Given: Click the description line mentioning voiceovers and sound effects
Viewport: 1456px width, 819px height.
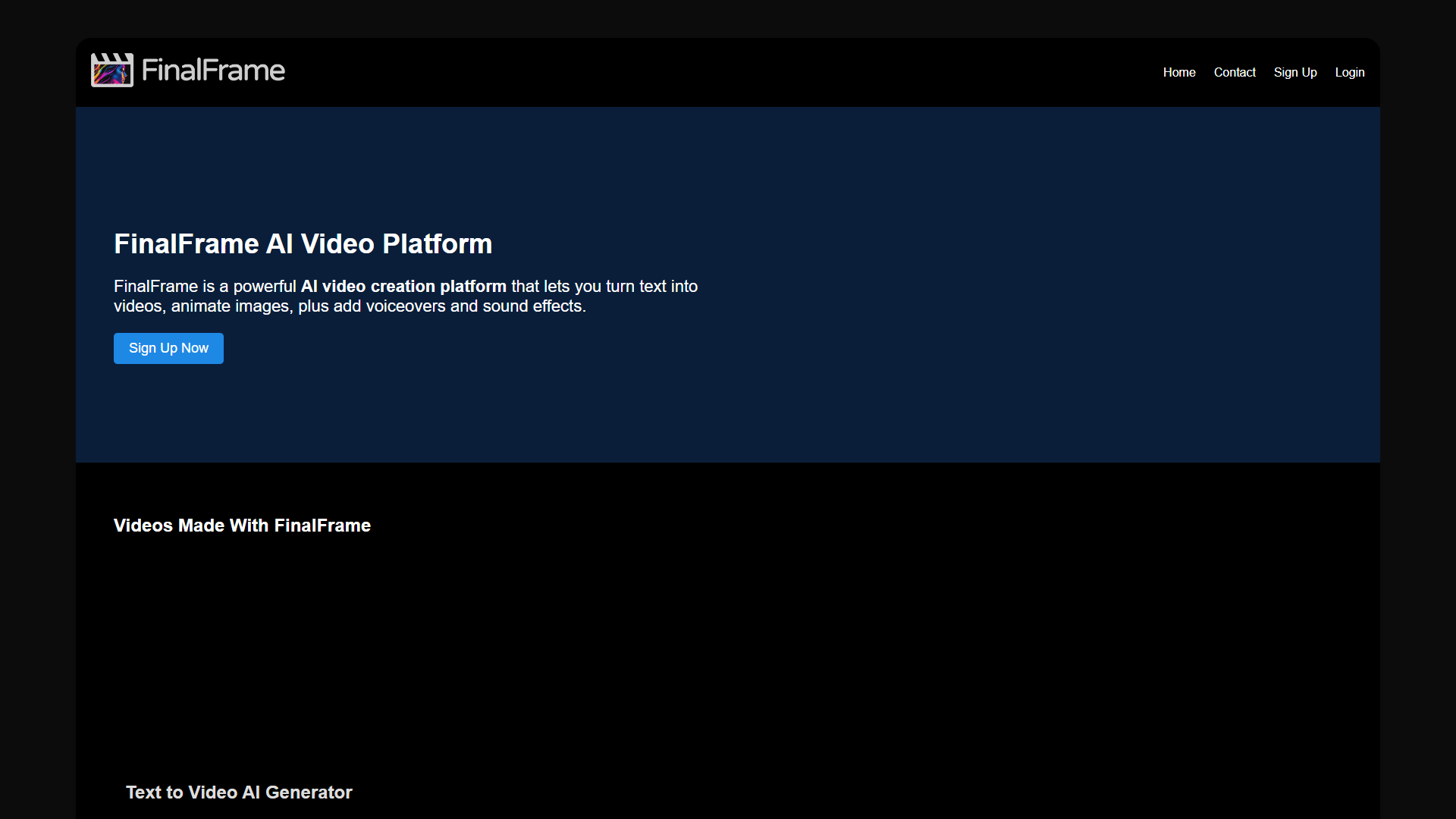Looking at the screenshot, I should coord(350,306).
